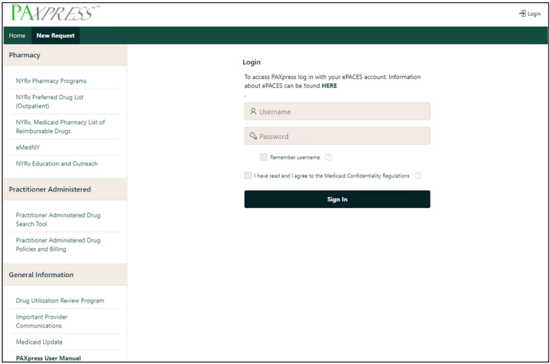The image size is (550, 364).
Task: Open the PAXpress User Manual link
Action: click(48, 358)
